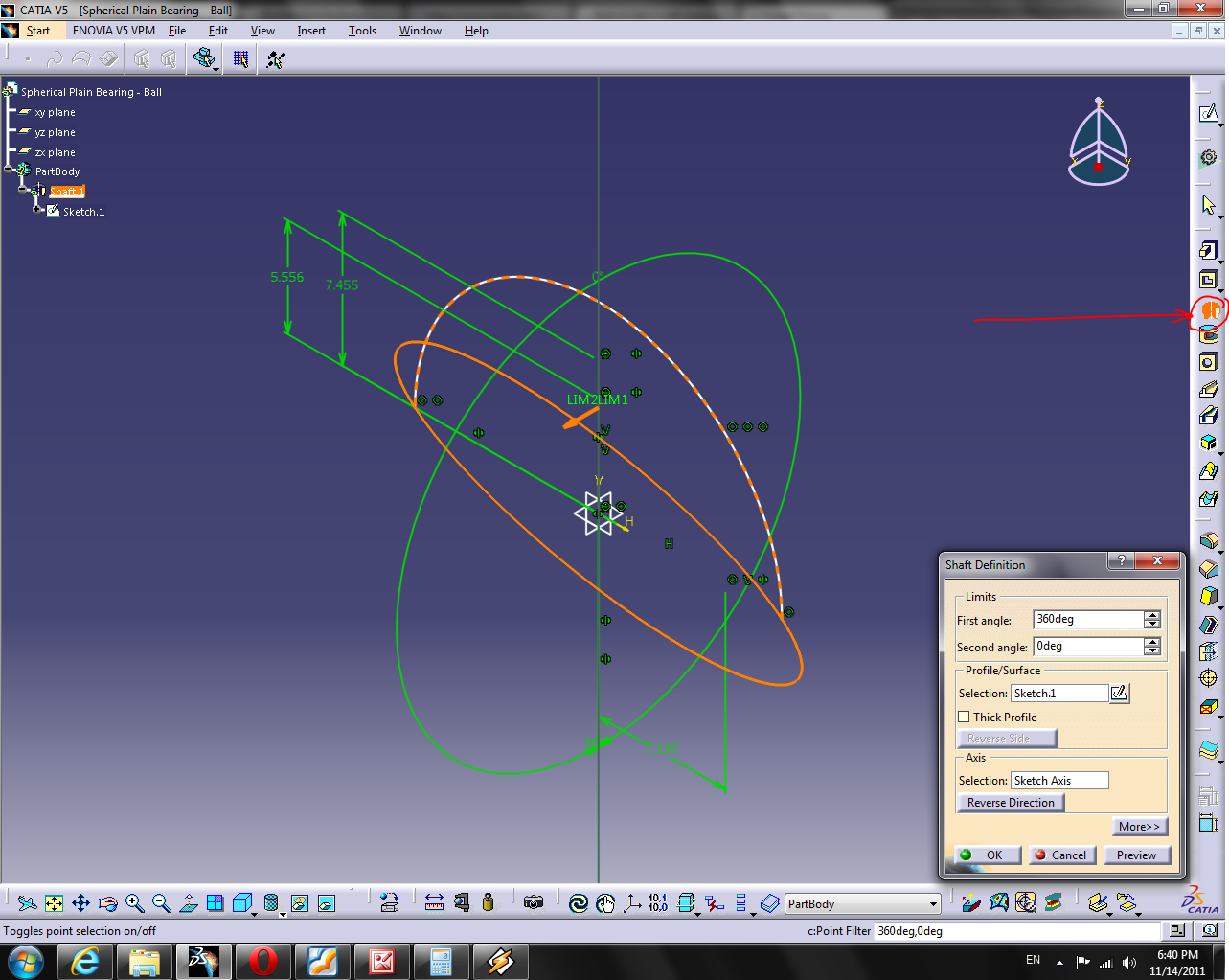Click the First angle input field
The width and height of the screenshot is (1229, 980).
point(1088,620)
